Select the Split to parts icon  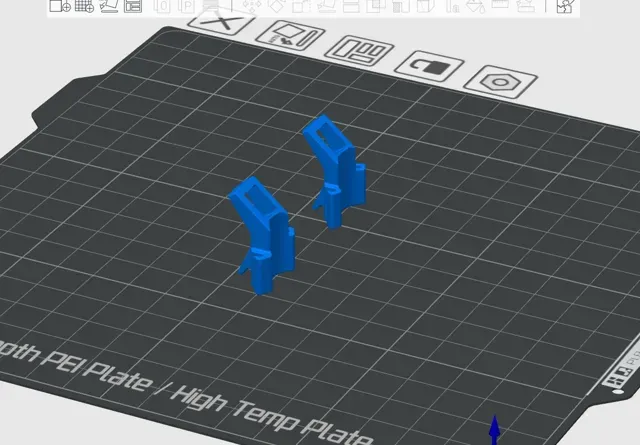tap(187, 6)
